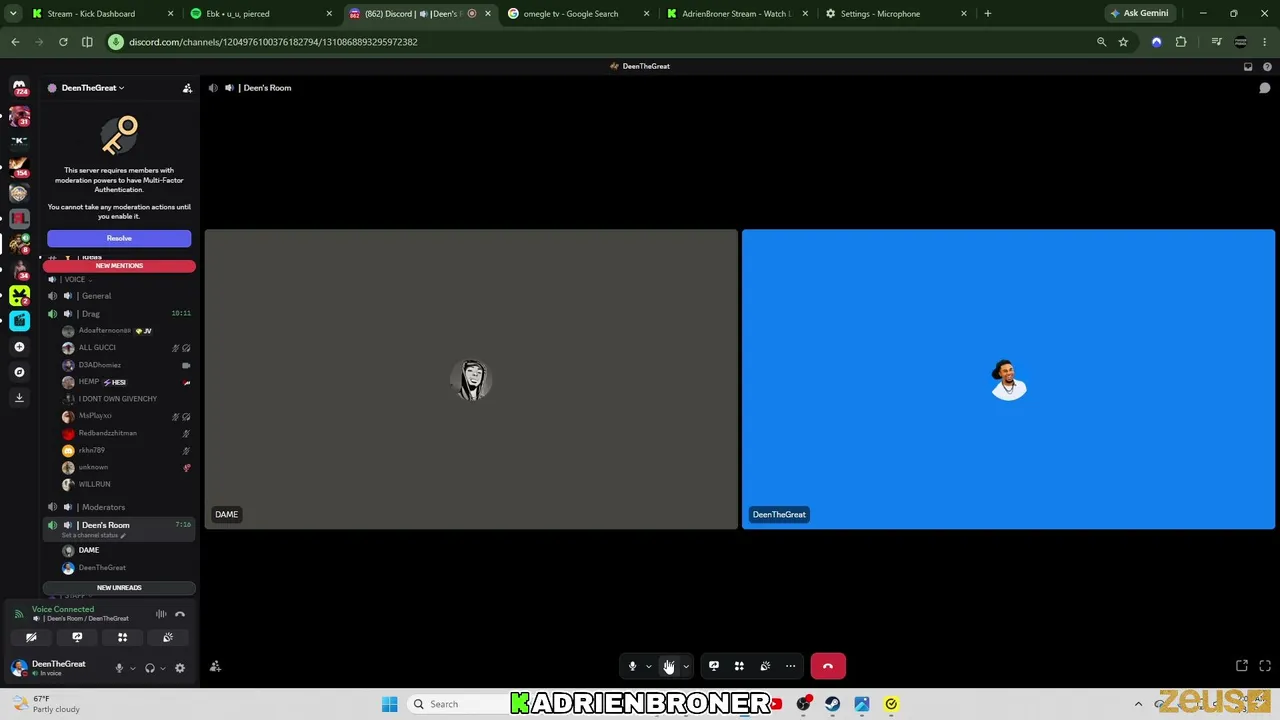The width and height of the screenshot is (1280, 720).
Task: Jump to NEW MENTIONS
Action: point(119,266)
